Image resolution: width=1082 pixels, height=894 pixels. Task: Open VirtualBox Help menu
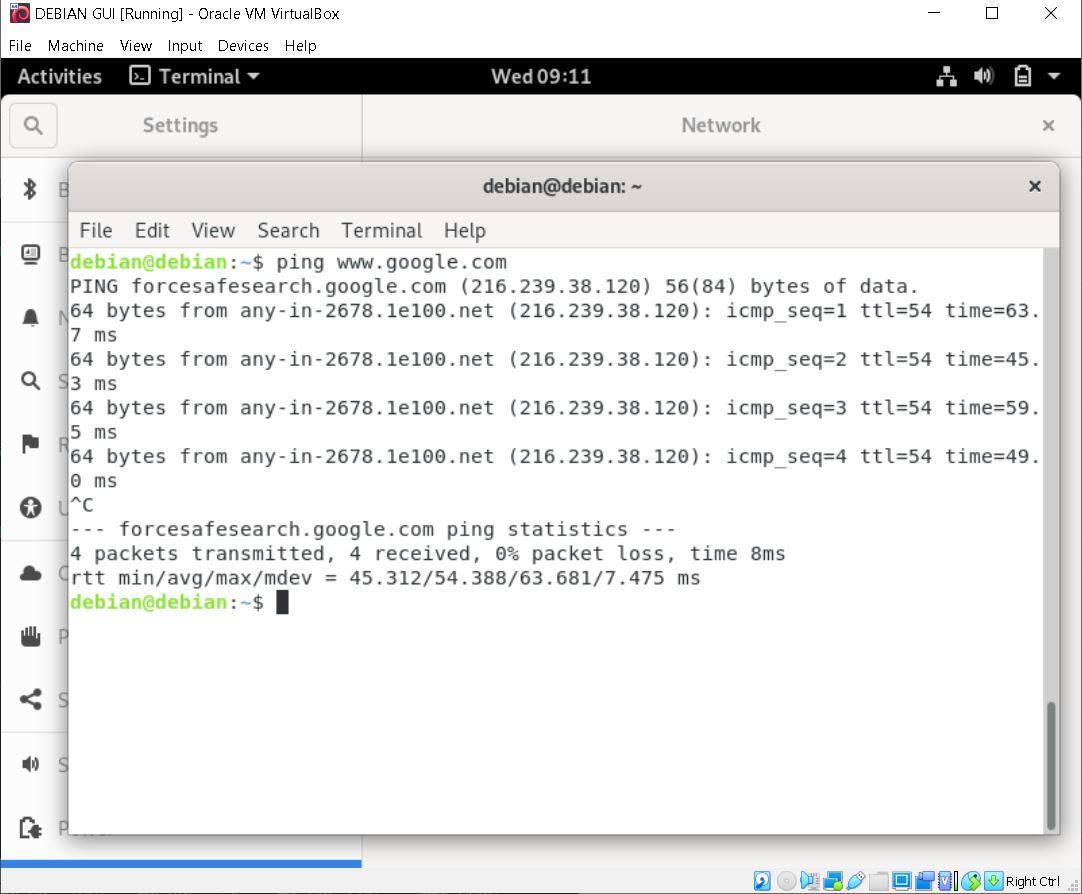pyautogui.click(x=301, y=46)
